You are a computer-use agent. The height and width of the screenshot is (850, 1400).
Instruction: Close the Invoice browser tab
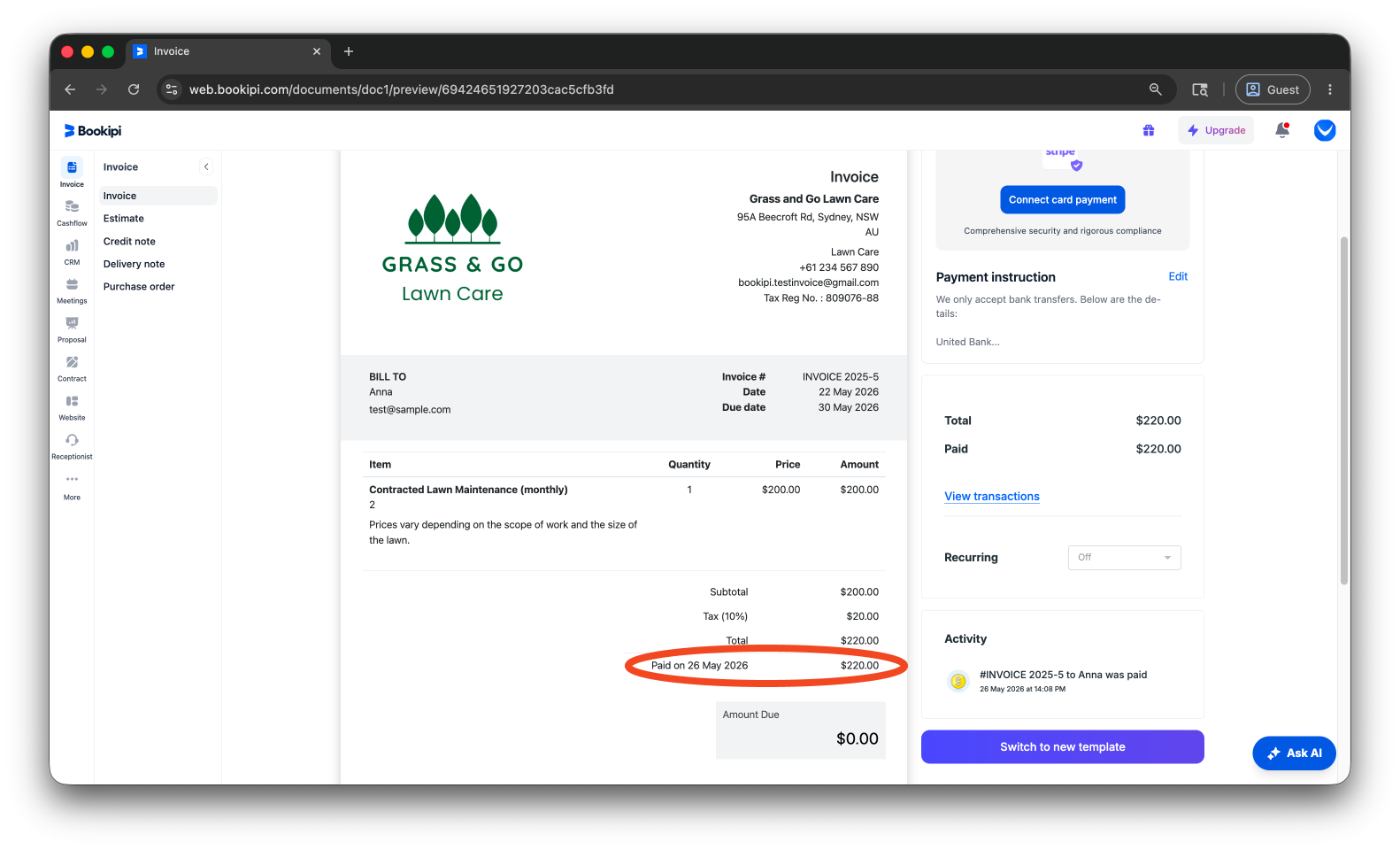(317, 51)
